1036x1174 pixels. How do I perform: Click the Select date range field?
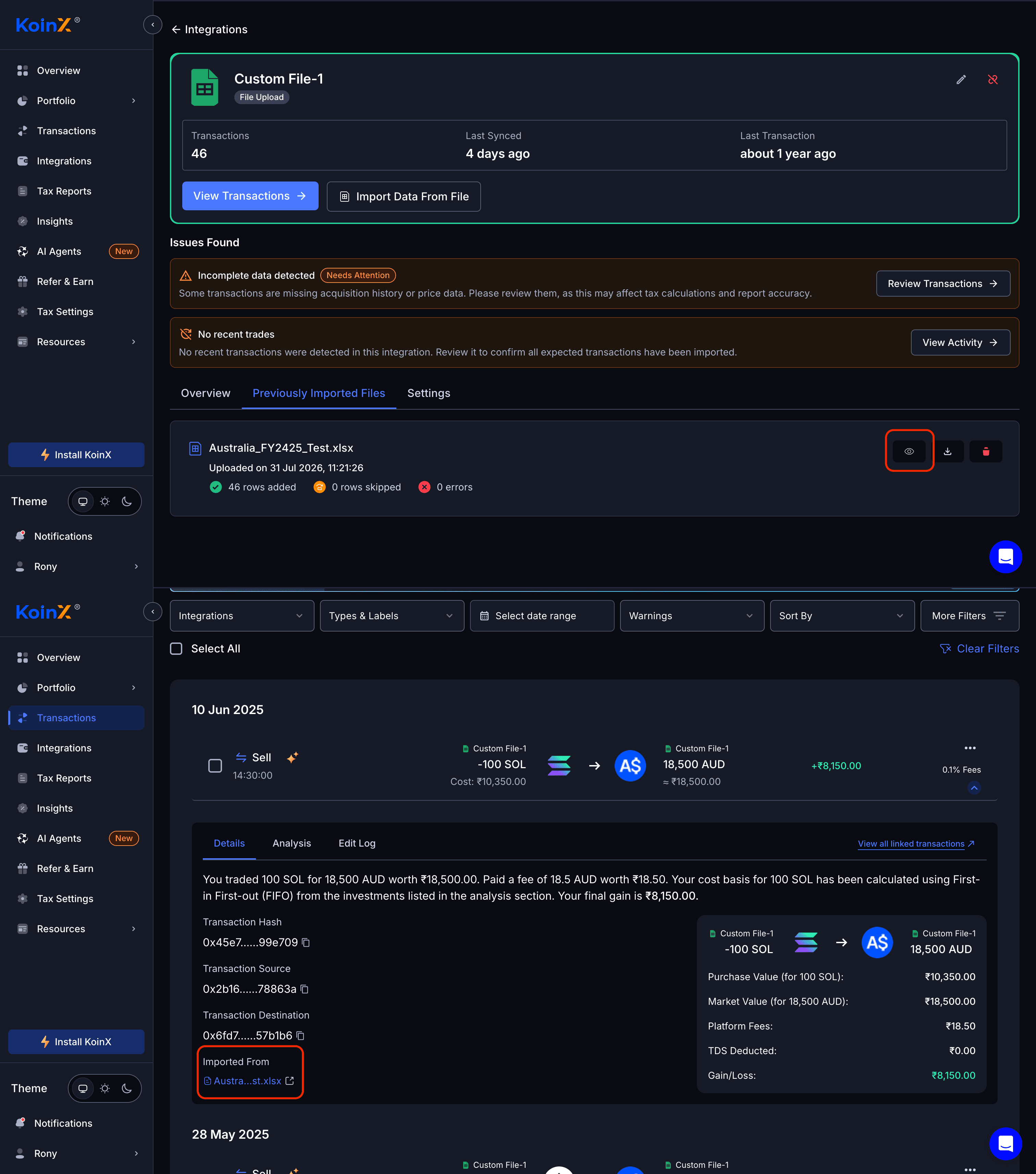pos(542,616)
